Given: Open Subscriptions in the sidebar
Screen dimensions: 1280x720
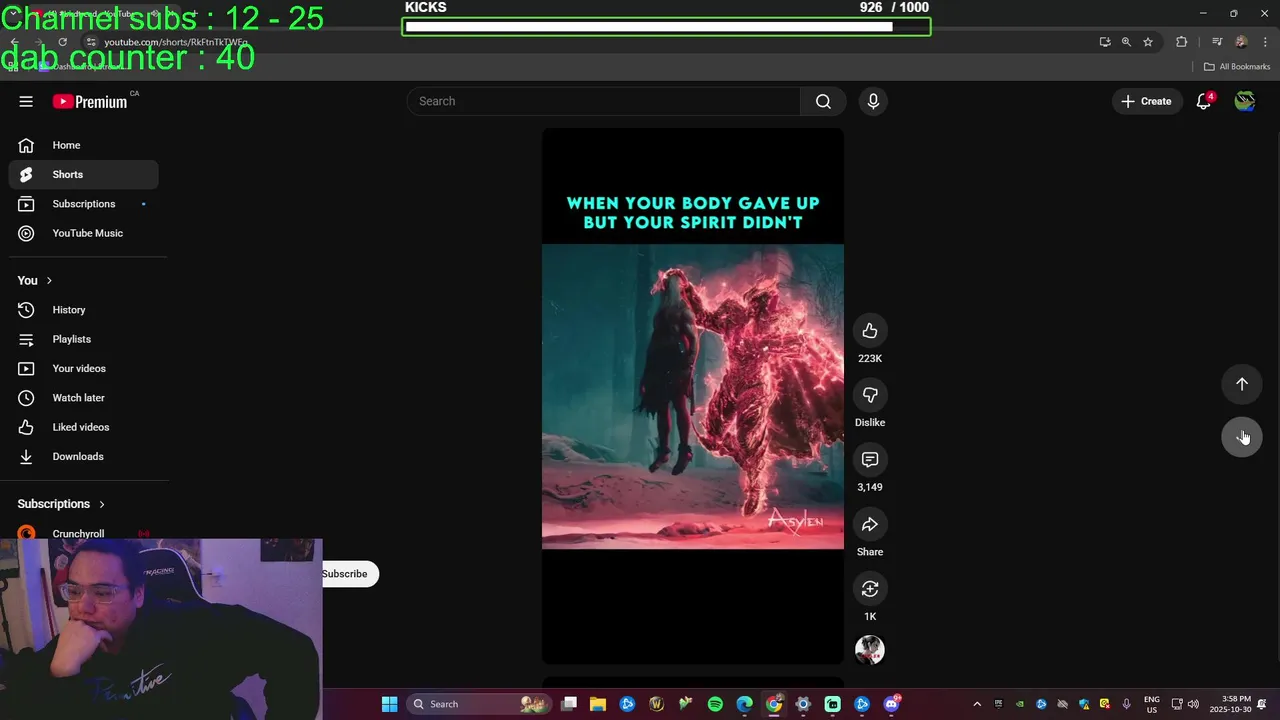Looking at the screenshot, I should (x=84, y=204).
